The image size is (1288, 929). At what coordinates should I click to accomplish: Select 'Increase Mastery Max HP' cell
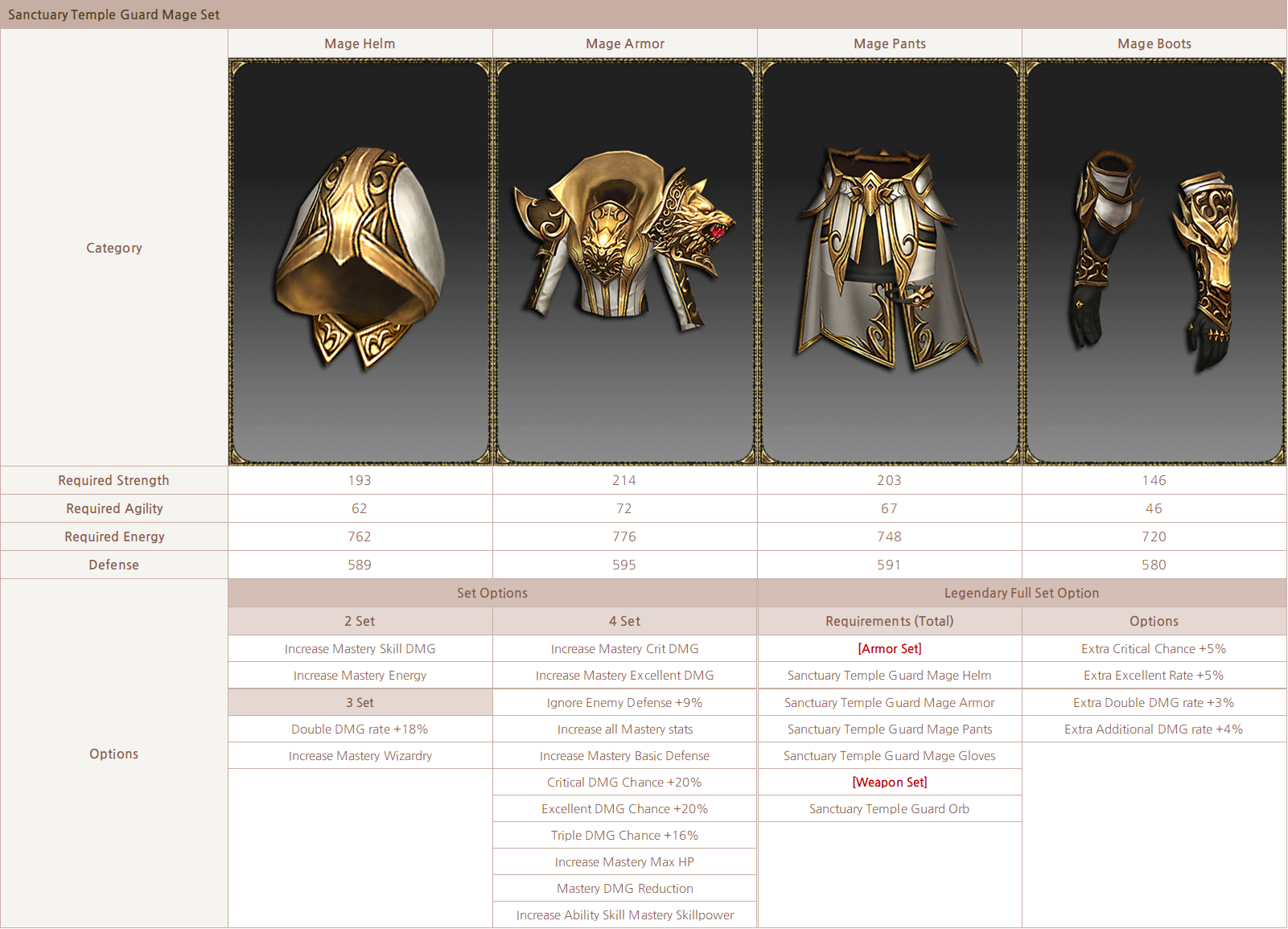coord(624,861)
